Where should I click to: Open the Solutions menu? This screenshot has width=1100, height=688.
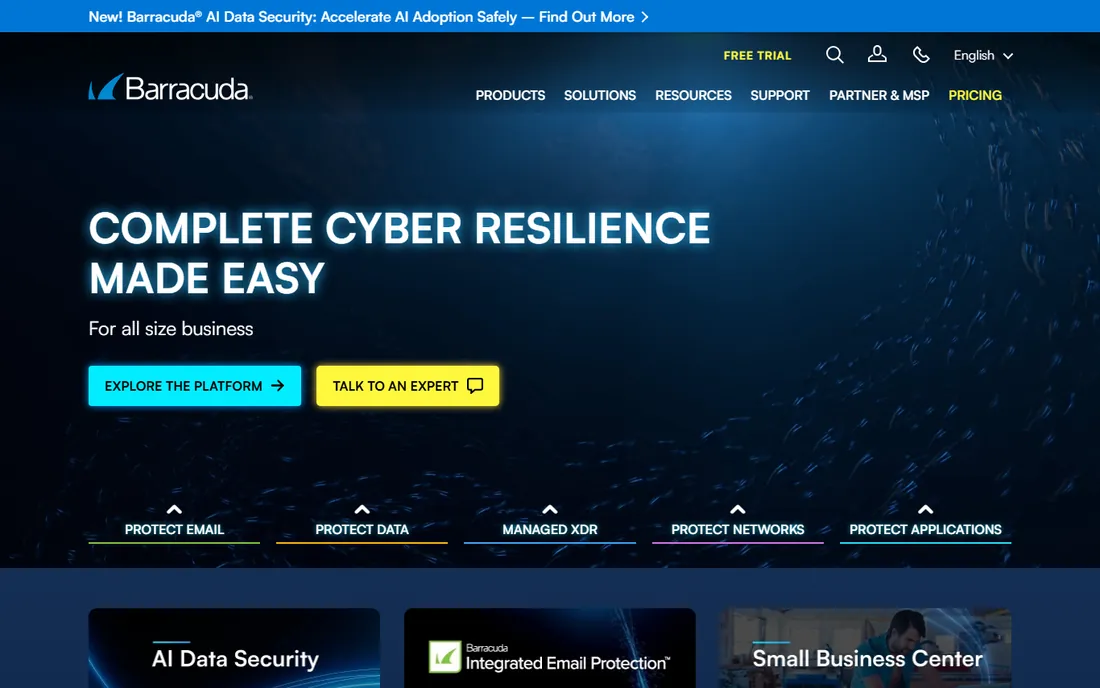click(600, 95)
